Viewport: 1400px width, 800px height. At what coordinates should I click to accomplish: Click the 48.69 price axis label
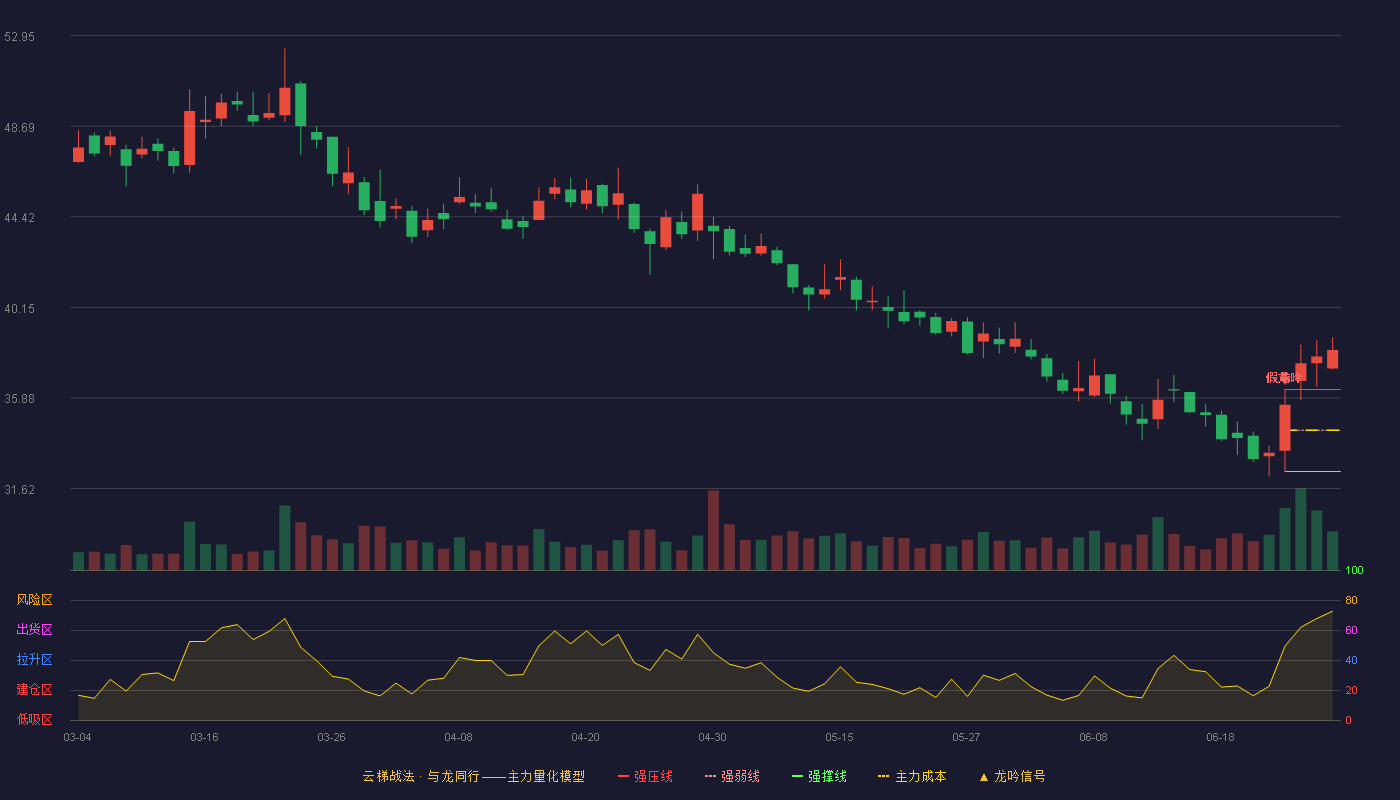[x=19, y=128]
